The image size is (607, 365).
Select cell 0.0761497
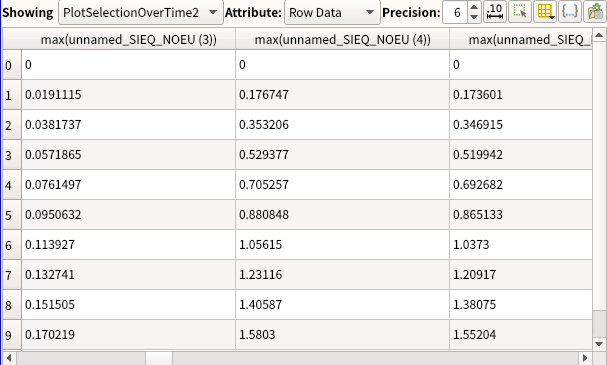pos(129,185)
